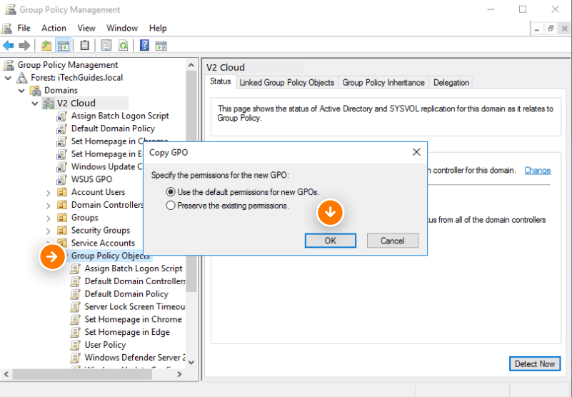Click the linked WSUS GPO icon
This screenshot has height=397, width=572.
61,180
